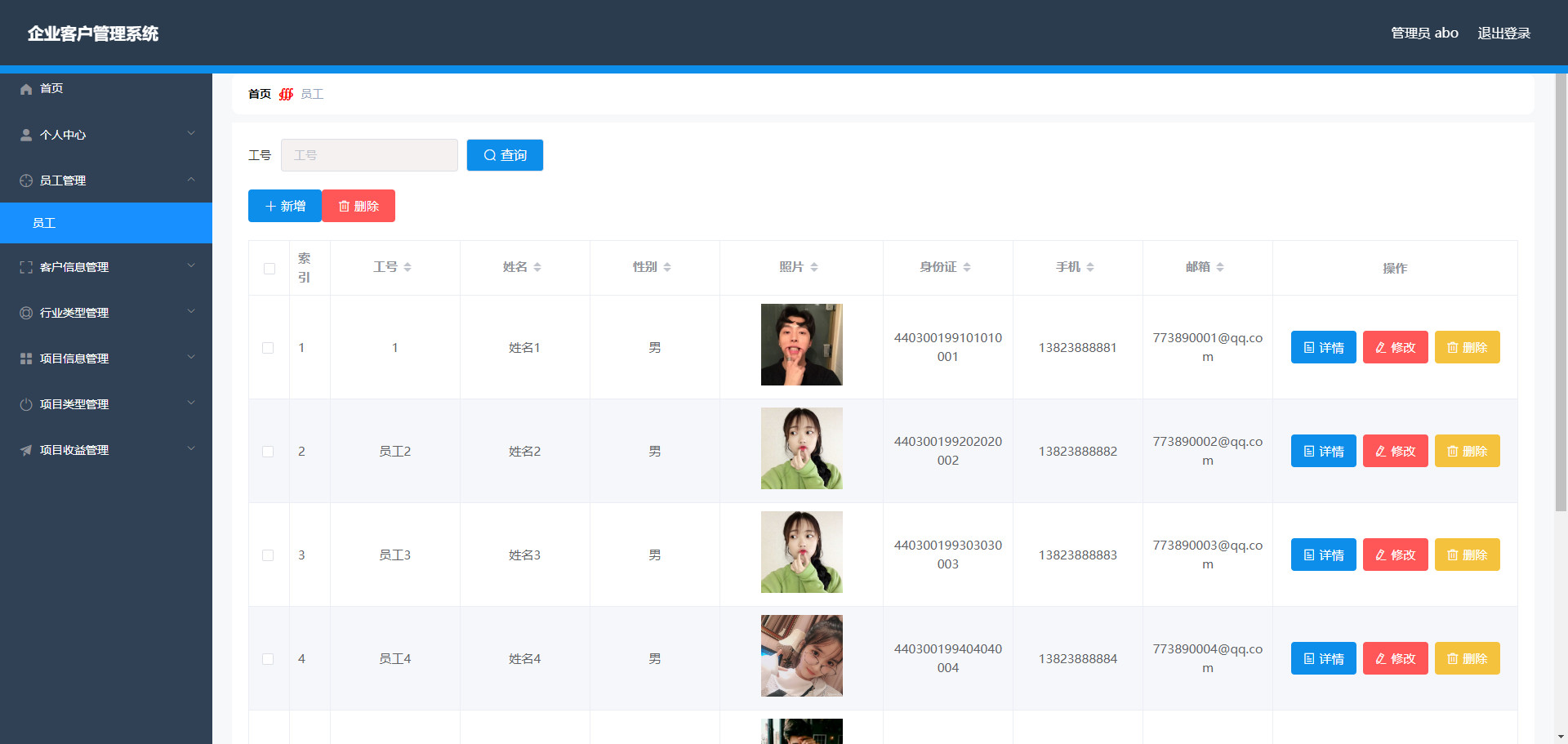Click 修改 for 姓名4 row
This screenshot has width=1568, height=744.
[x=1396, y=658]
